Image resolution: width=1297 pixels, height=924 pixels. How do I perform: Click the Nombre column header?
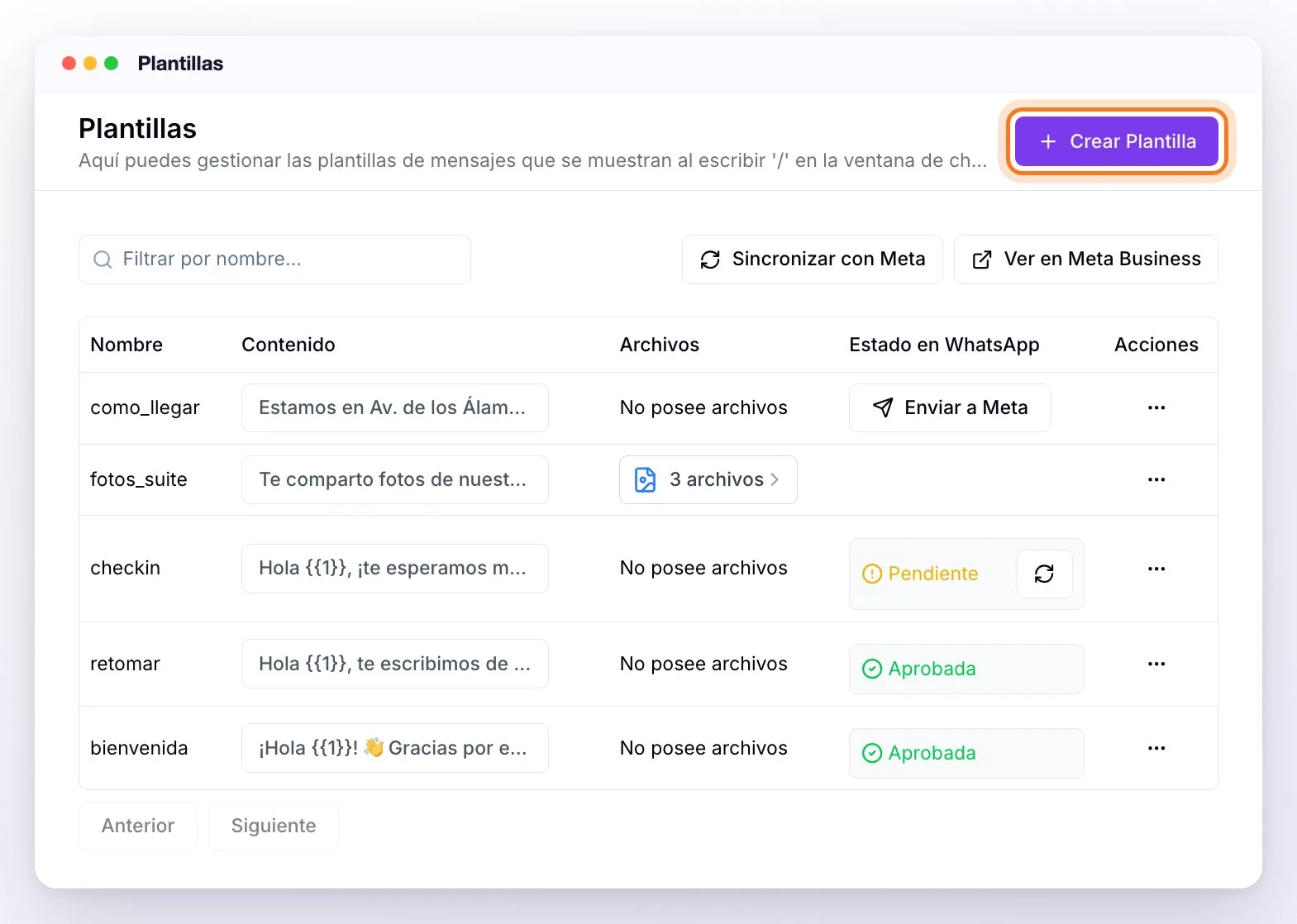126,345
